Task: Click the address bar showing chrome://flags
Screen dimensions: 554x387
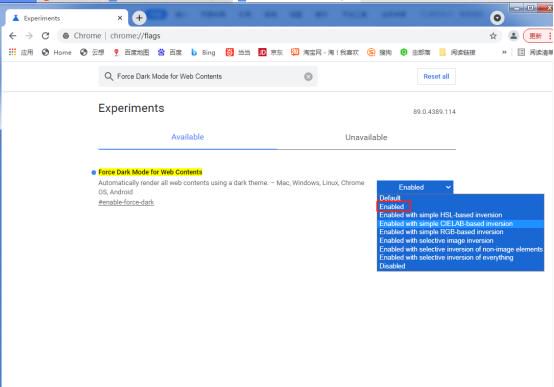Action: tap(279, 36)
